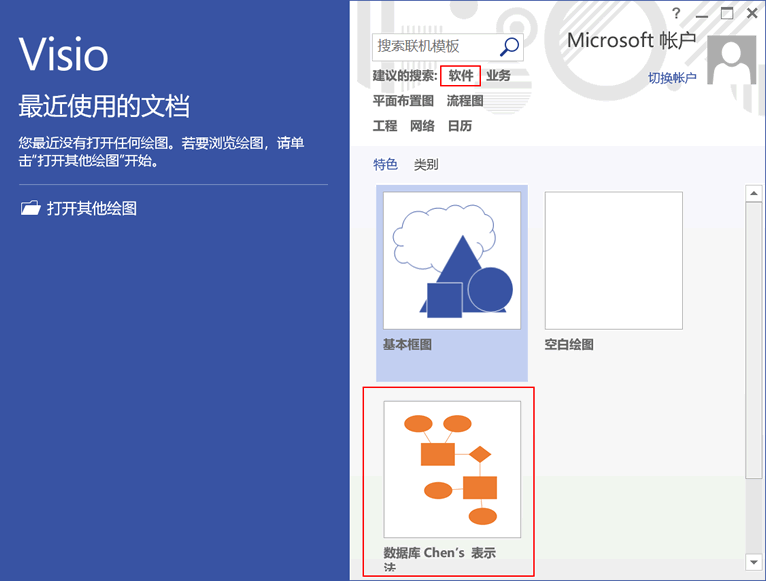The height and width of the screenshot is (581, 766).
Task: Select suggested search 业务
Action: tap(498, 76)
